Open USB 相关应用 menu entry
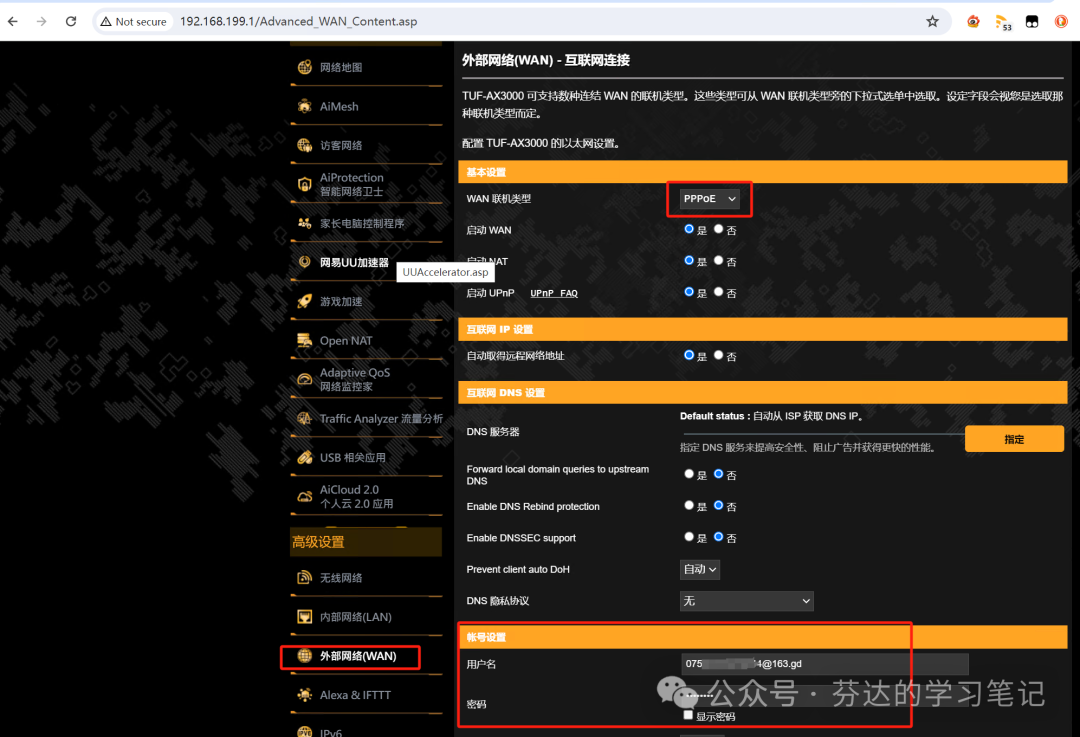The width and height of the screenshot is (1080, 737). [353, 457]
